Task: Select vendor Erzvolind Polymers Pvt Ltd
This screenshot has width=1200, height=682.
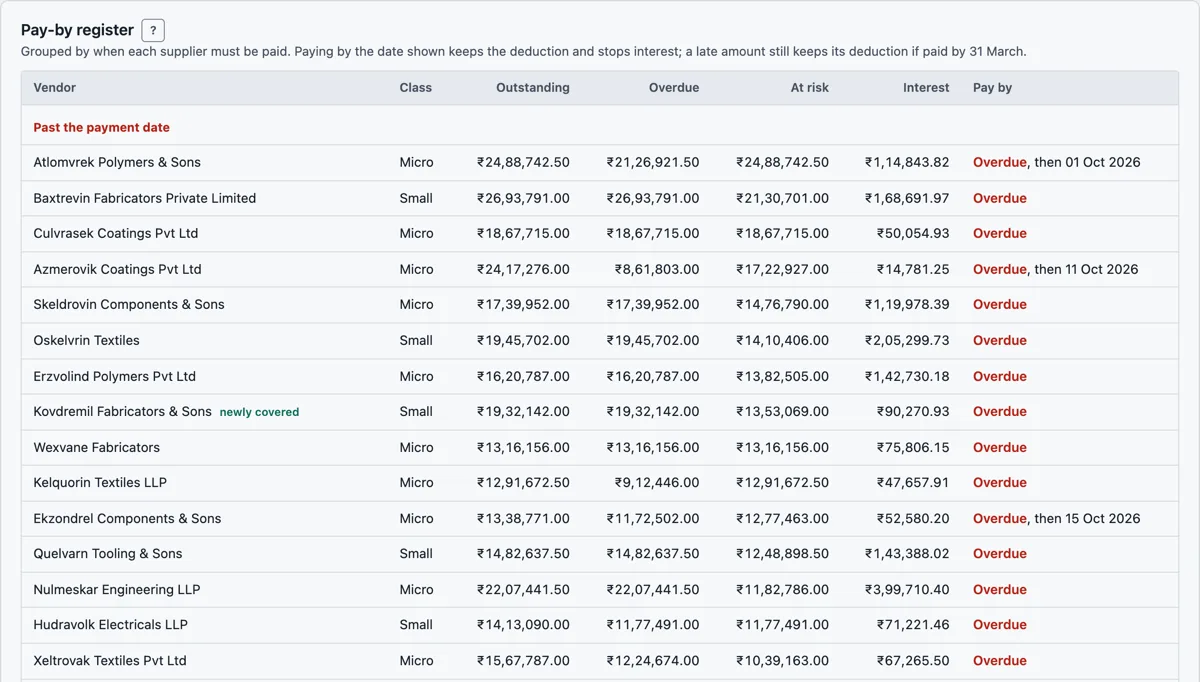Action: (115, 376)
